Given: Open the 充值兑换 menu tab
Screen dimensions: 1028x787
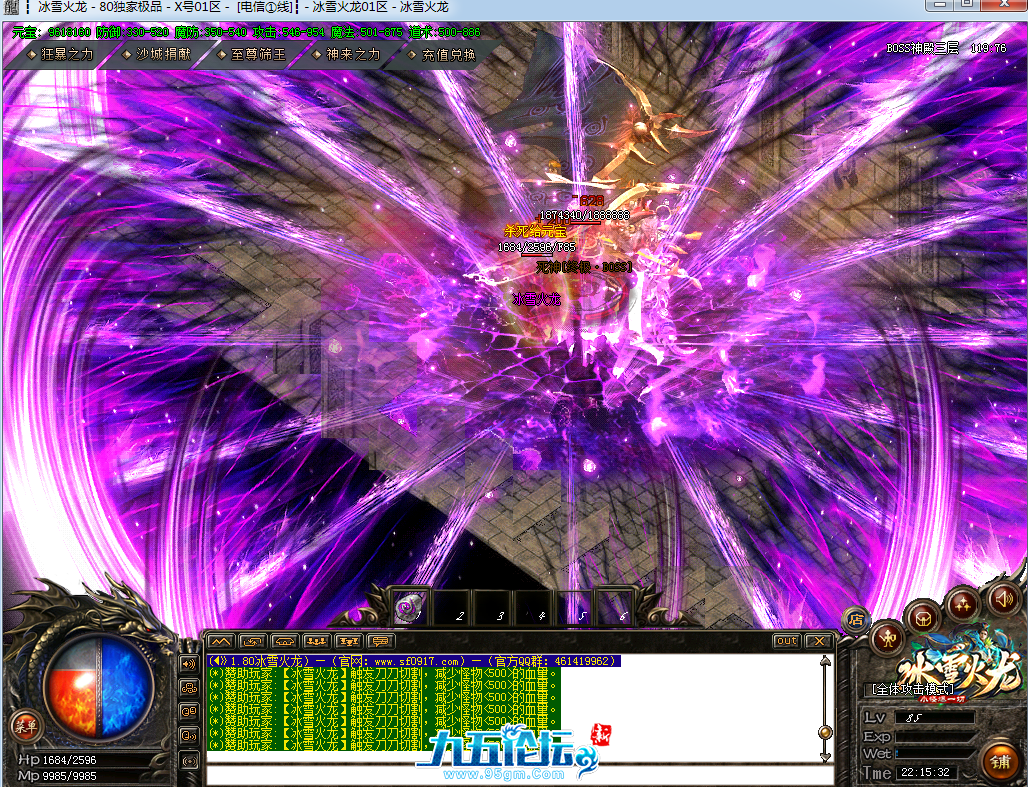Looking at the screenshot, I should [x=443, y=55].
